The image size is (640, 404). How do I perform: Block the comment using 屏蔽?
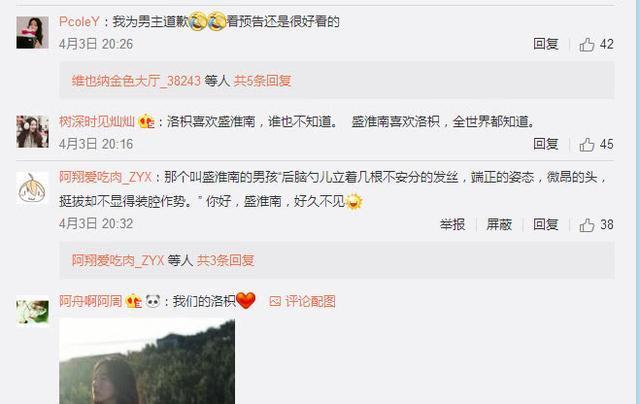coord(499,224)
